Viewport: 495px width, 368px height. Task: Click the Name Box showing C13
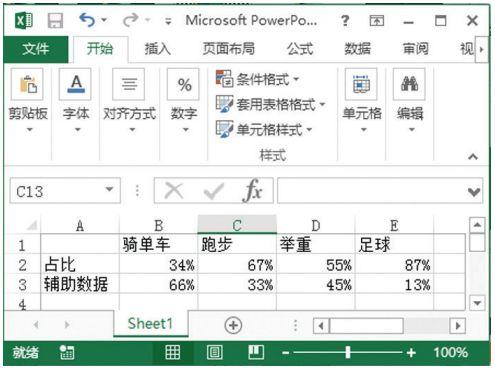56,191
